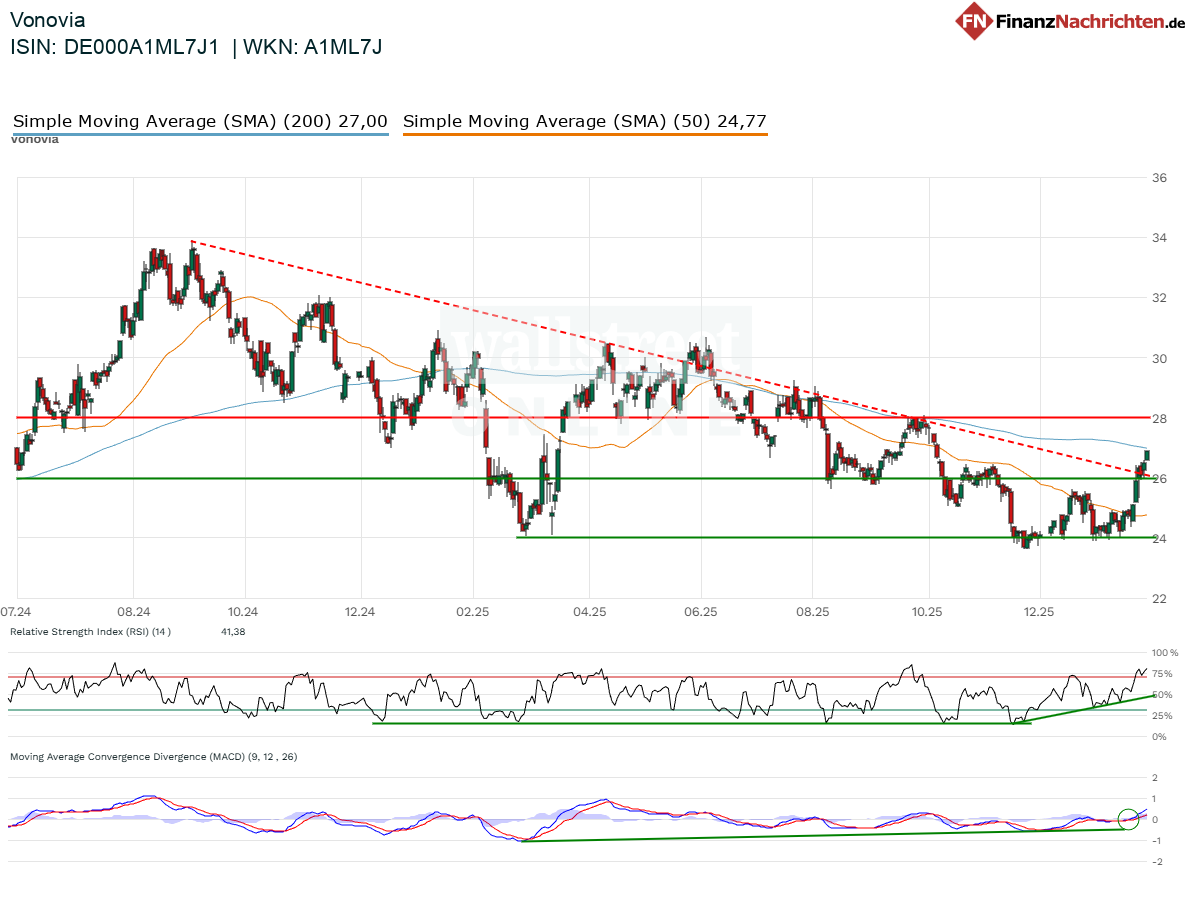Click the 36 price label at top of y-axis

(1160, 178)
